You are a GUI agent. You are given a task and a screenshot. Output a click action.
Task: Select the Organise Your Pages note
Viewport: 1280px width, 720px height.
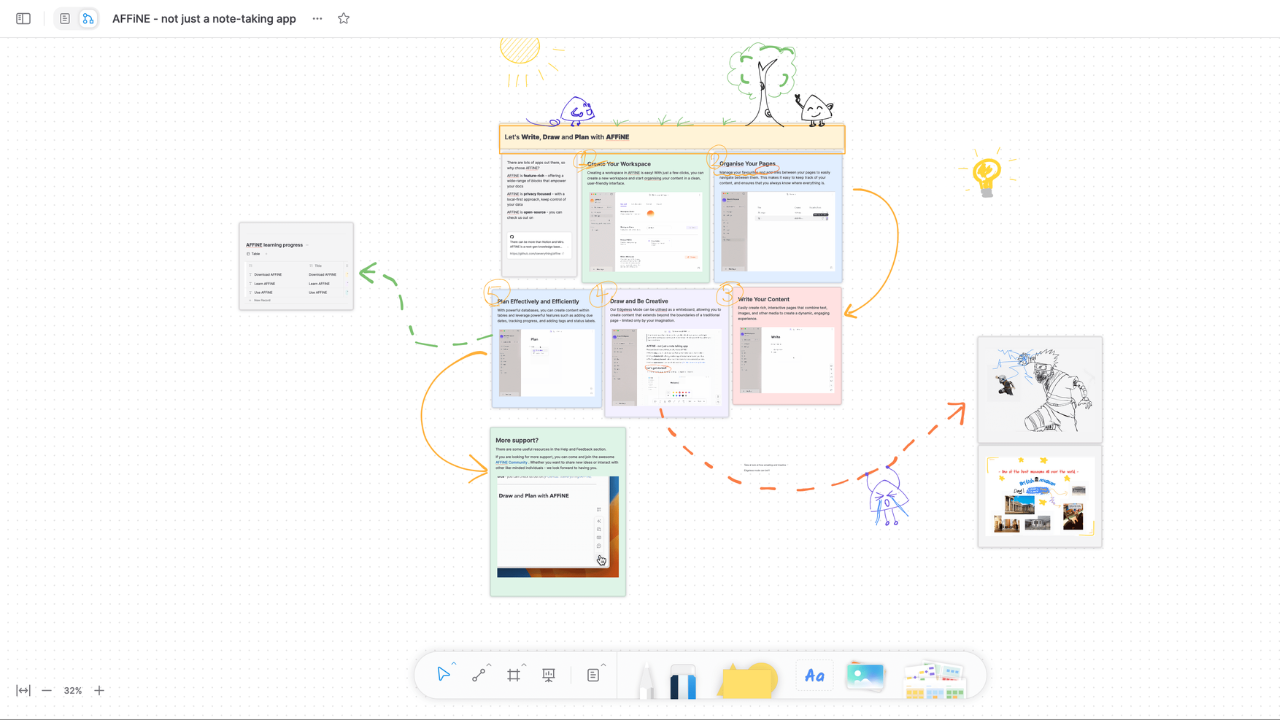[x=778, y=218]
